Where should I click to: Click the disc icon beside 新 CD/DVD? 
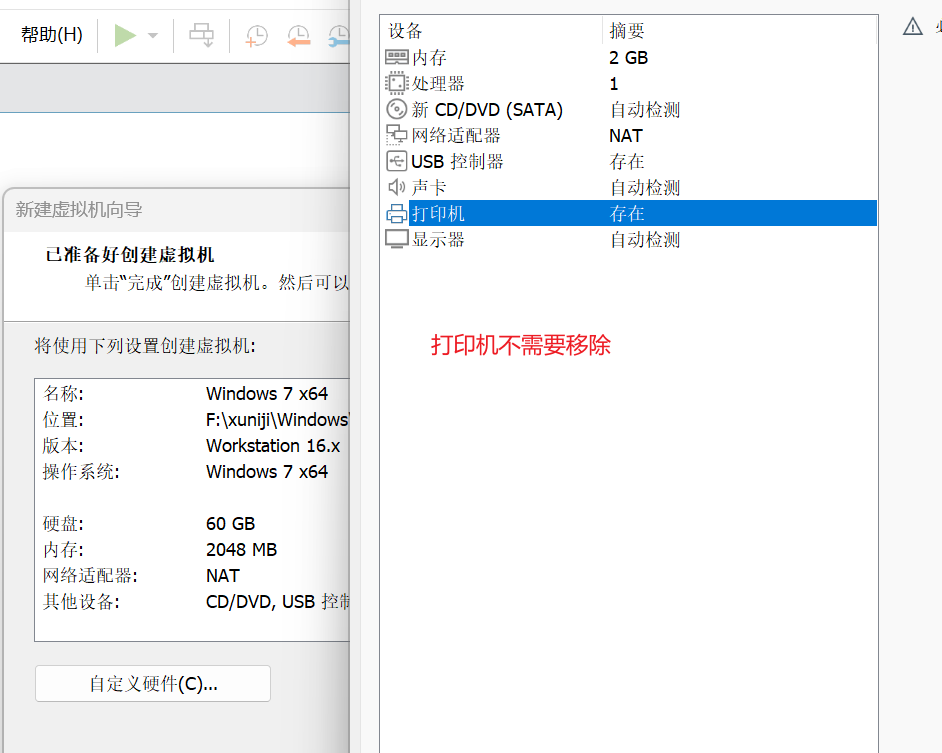397,109
